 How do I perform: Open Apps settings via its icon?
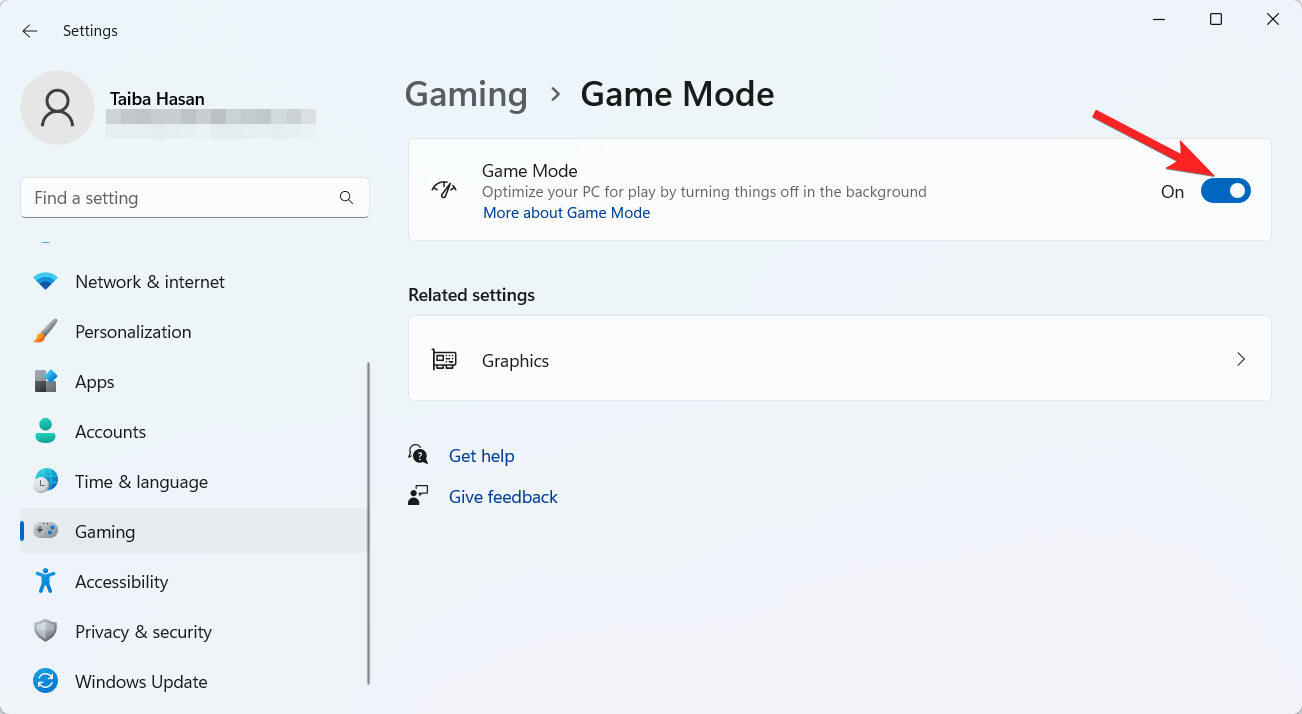click(x=46, y=381)
